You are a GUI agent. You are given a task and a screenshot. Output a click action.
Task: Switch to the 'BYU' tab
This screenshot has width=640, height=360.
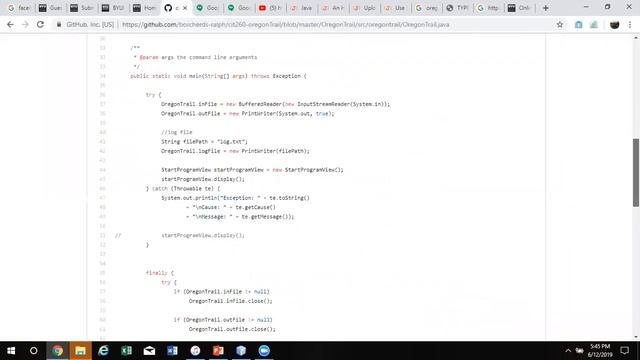coord(113,8)
